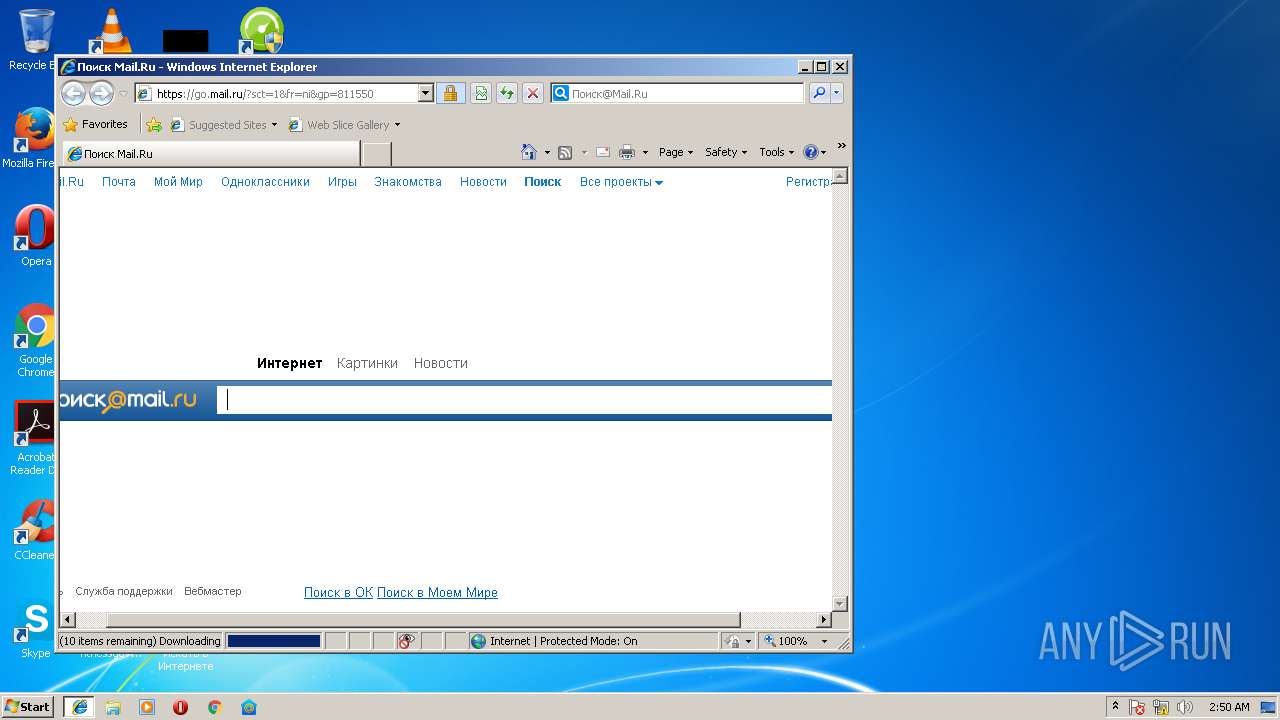Click the InPrivate/privacy blocked icon in status bar
The image size is (1280, 720).
(406, 641)
